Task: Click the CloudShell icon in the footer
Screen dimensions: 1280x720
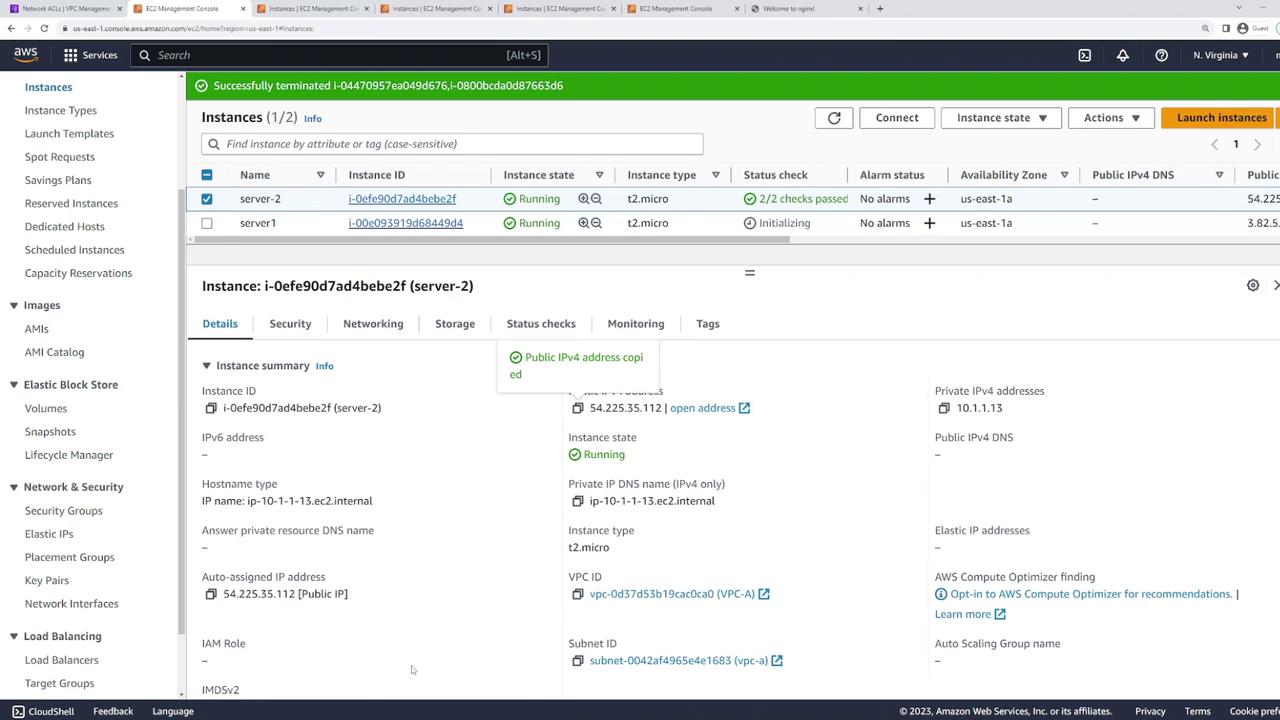Action: 18,711
